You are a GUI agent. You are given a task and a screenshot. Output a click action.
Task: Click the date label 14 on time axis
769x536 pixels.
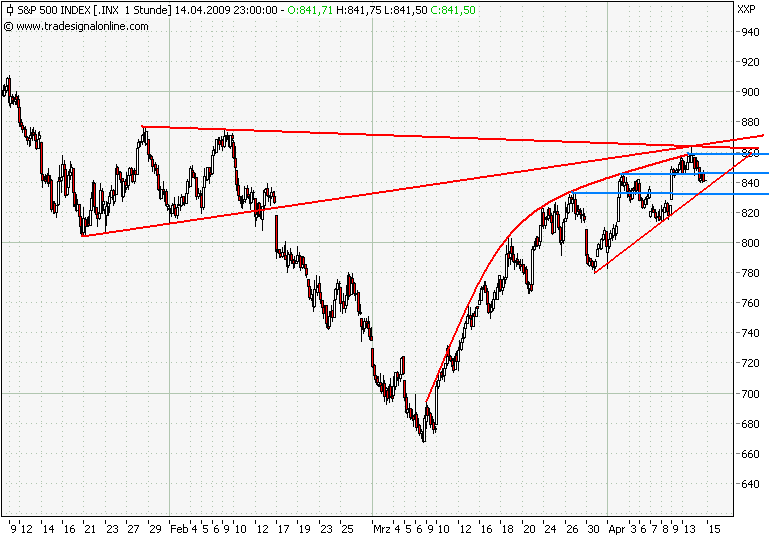click(x=48, y=529)
